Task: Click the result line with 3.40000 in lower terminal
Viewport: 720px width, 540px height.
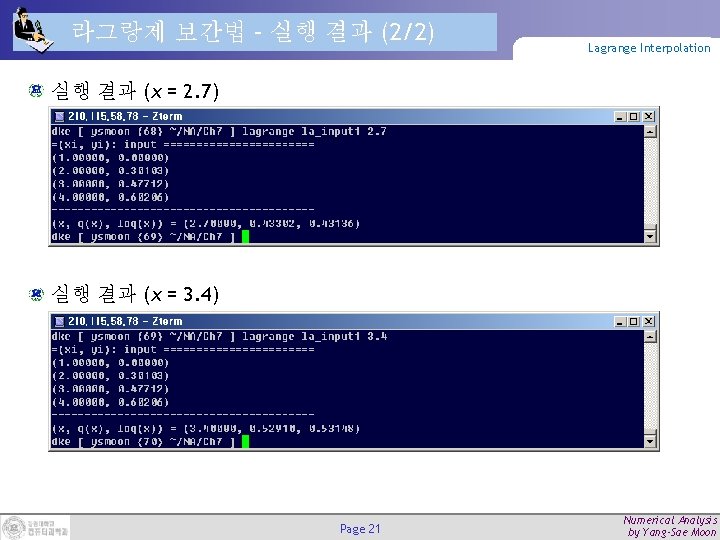Action: pyautogui.click(x=206, y=428)
